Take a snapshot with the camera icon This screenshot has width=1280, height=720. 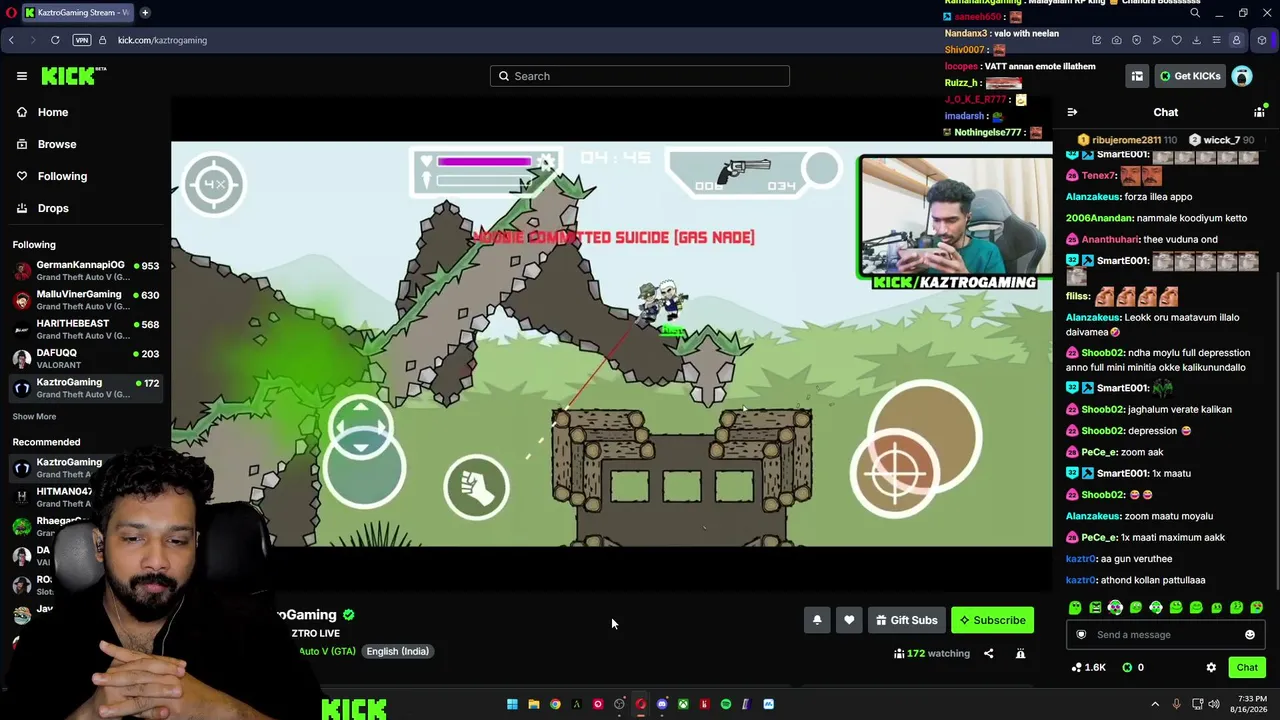pos(1116,40)
